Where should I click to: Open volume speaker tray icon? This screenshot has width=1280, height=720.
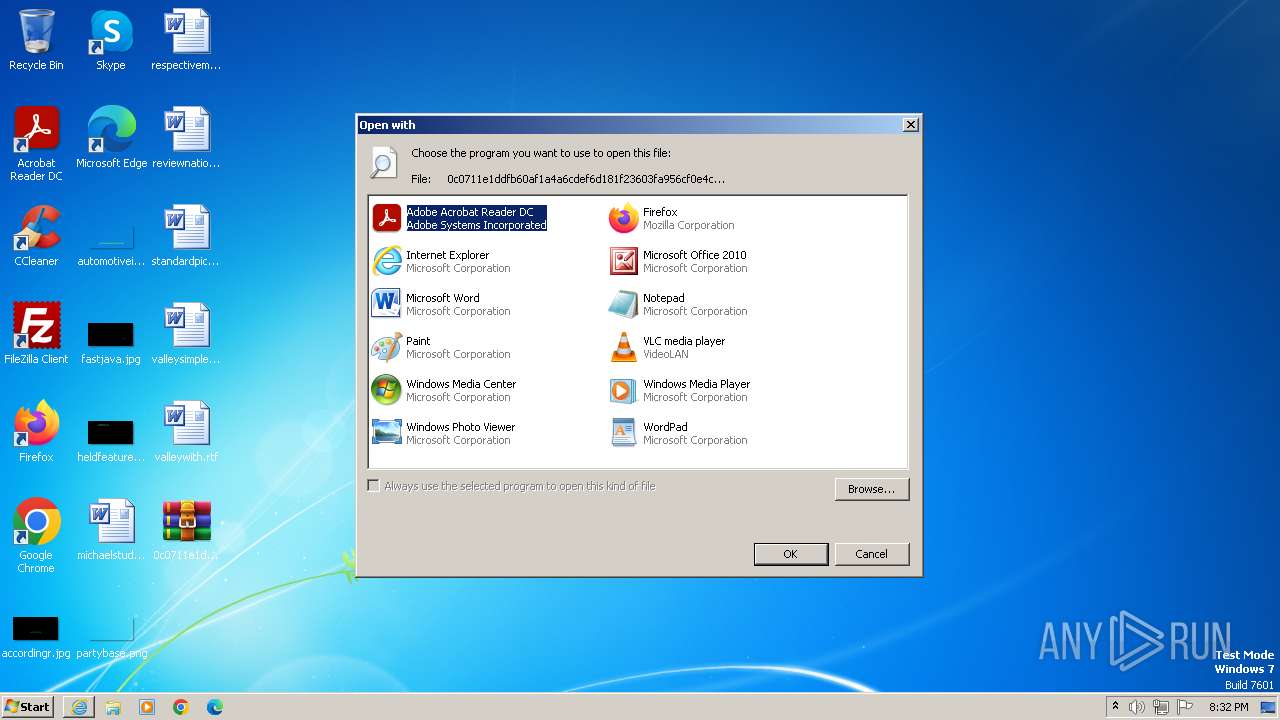[1137, 707]
